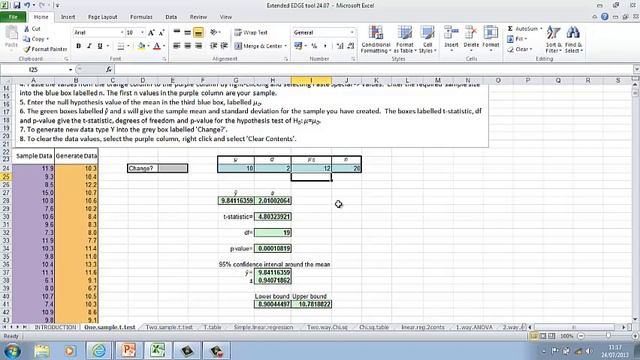The width and height of the screenshot is (640, 360).
Task: Open the INTRODUCTION sheet tab
Action: click(55, 327)
